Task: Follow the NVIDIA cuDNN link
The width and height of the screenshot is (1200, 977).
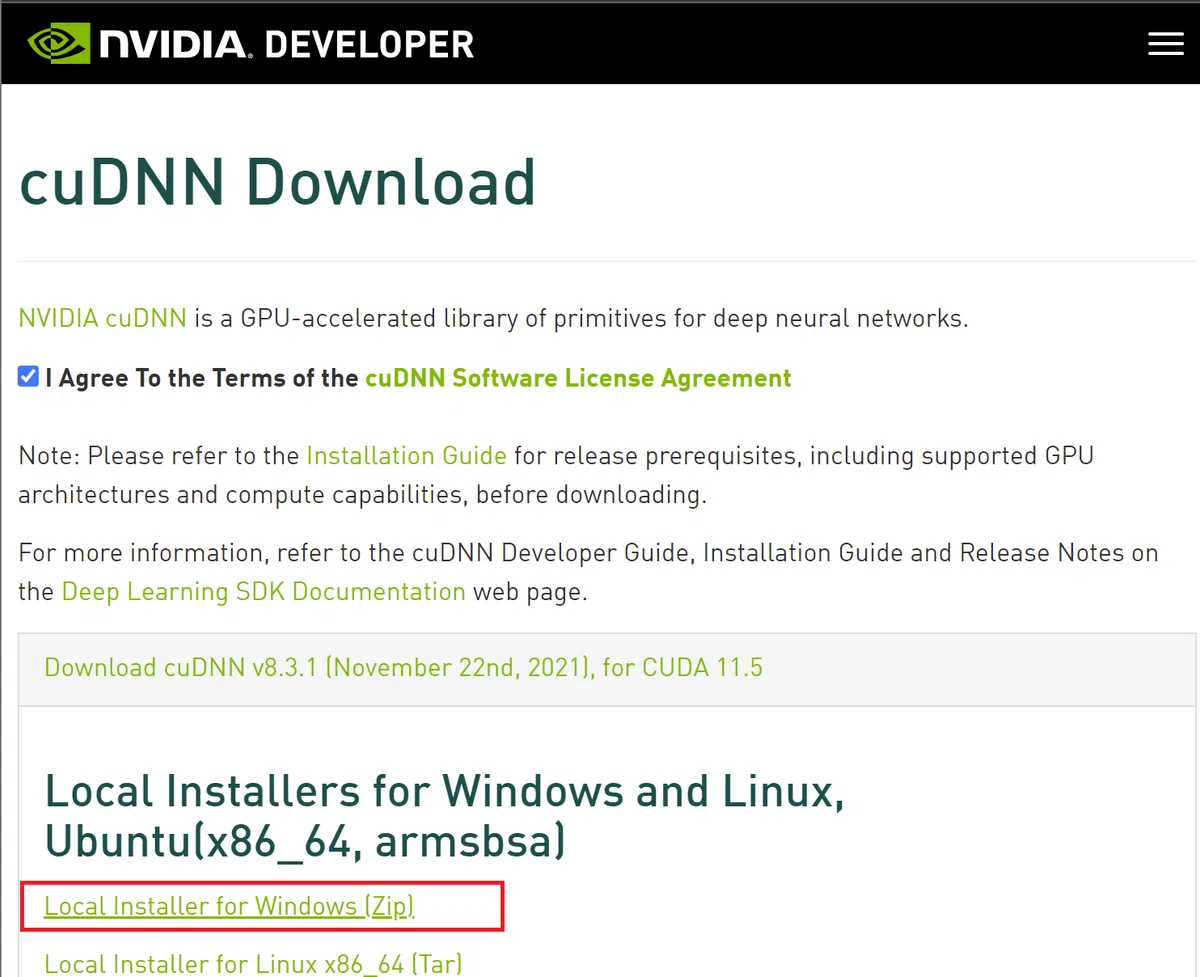Action: pos(103,319)
